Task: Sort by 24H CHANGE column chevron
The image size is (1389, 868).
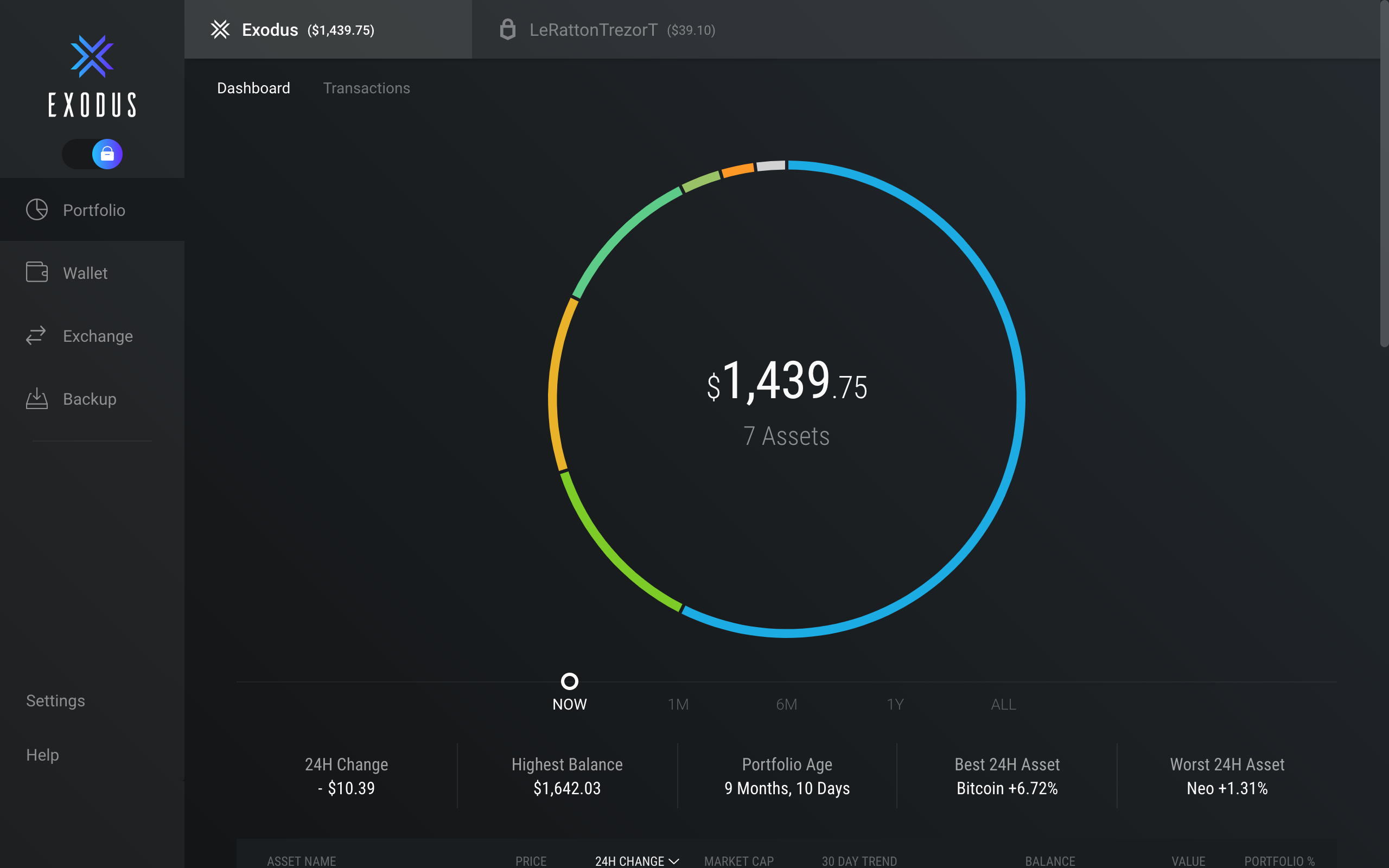Action: [x=674, y=860]
